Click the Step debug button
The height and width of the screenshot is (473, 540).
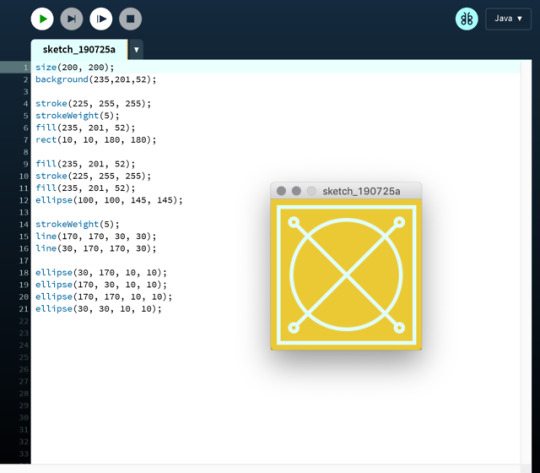(x=72, y=19)
